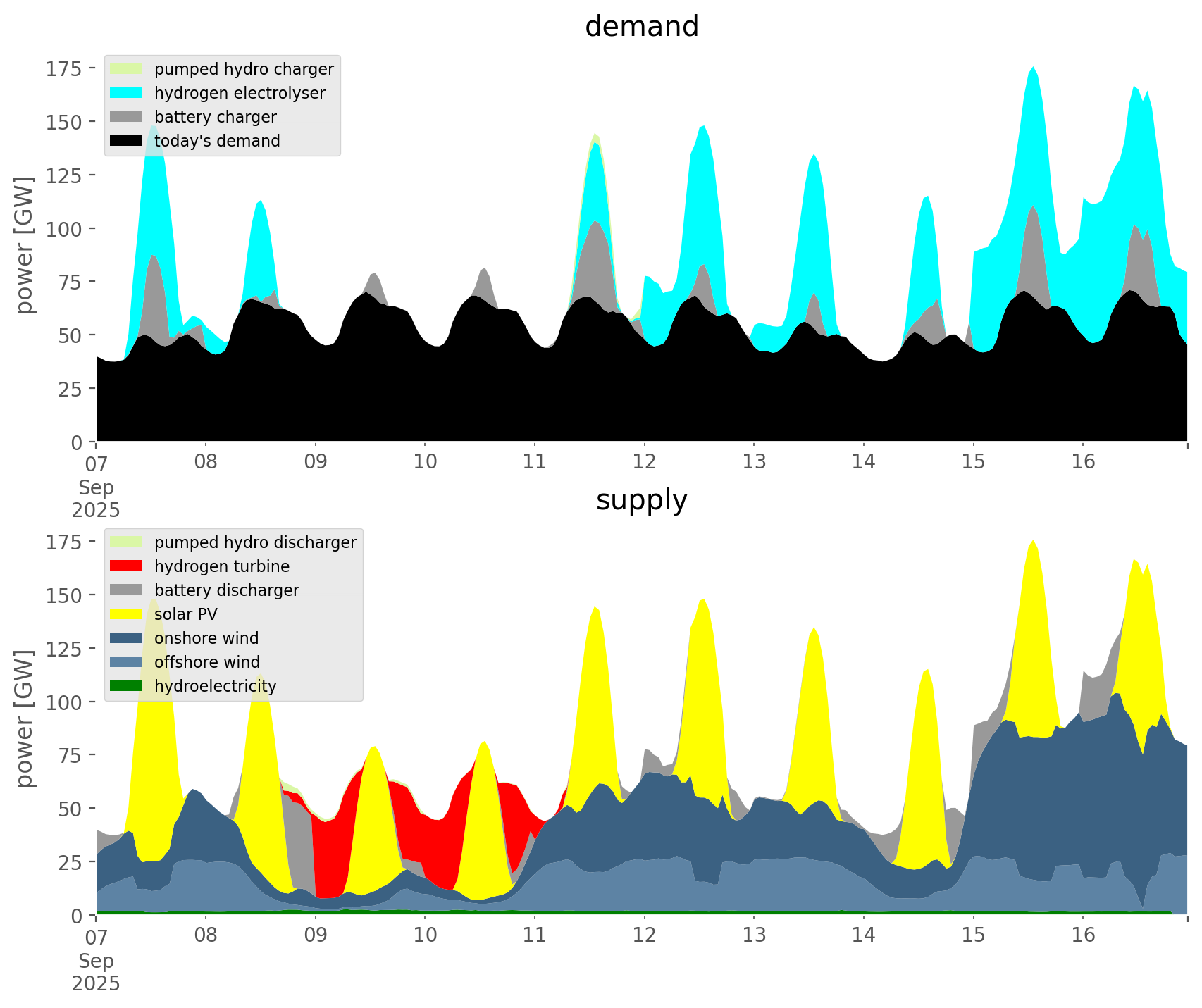Select the dark blue onshore wind swatch
The height and width of the screenshot is (1008, 1202).
[x=126, y=638]
